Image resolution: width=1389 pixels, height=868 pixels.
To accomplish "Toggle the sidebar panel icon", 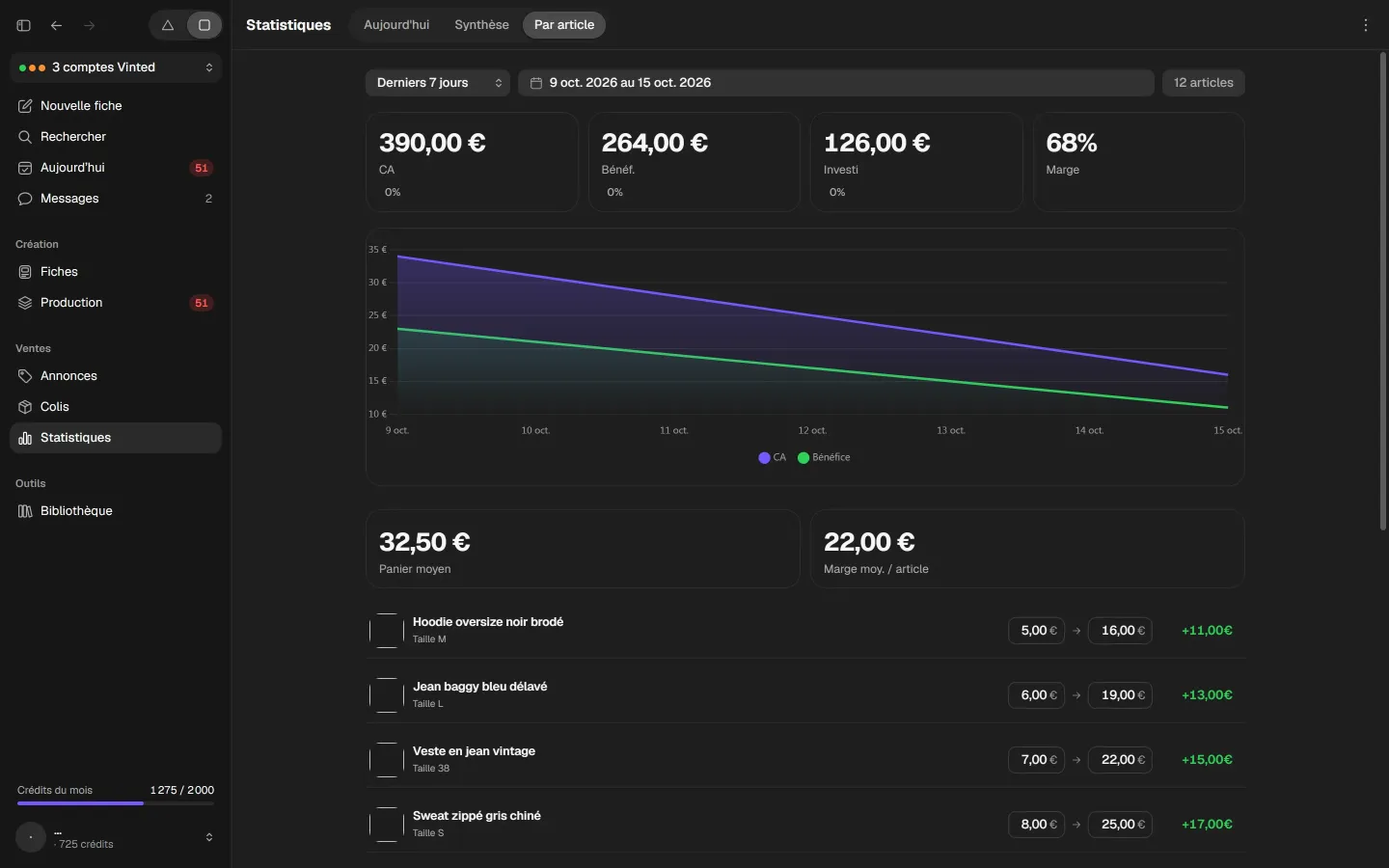I will [x=24, y=25].
